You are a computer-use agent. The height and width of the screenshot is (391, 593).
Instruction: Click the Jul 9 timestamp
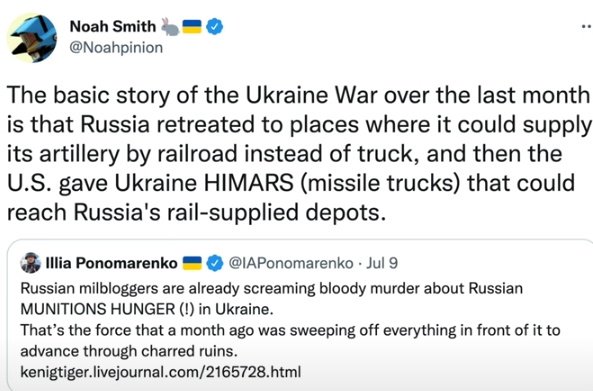(382, 263)
